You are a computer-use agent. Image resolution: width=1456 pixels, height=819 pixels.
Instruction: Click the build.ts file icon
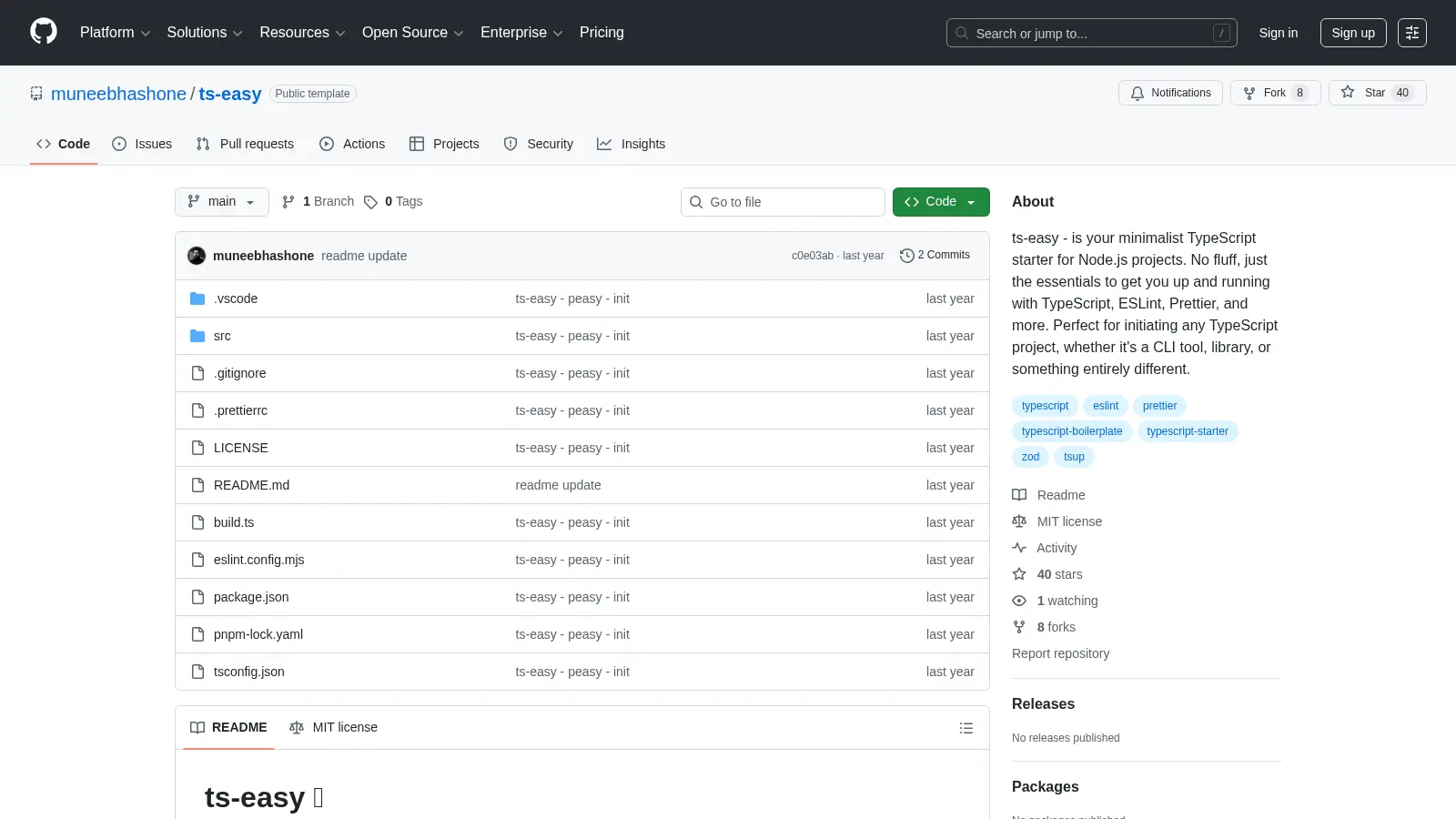tap(197, 522)
